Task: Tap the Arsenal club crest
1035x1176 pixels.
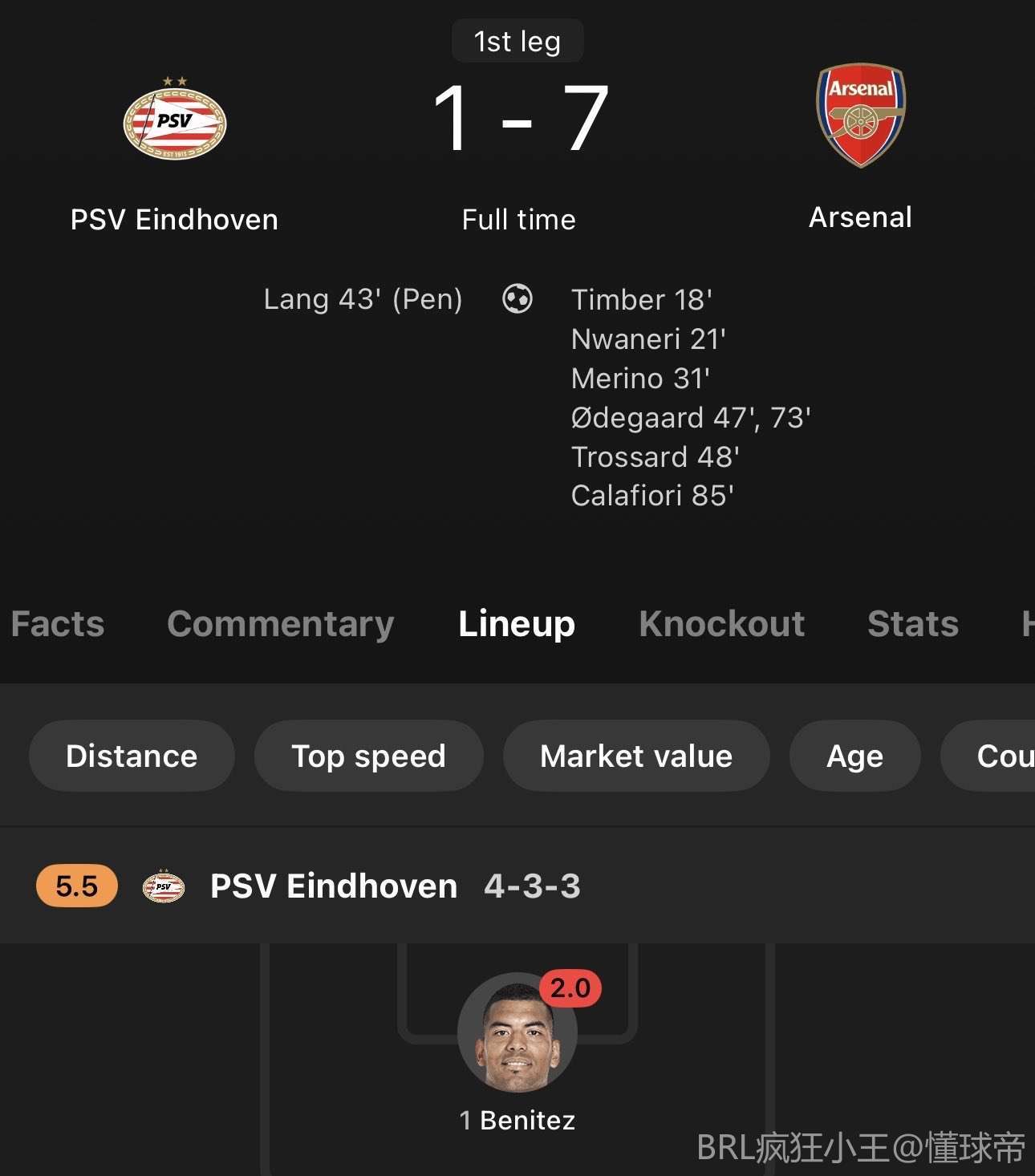Action: click(860, 115)
